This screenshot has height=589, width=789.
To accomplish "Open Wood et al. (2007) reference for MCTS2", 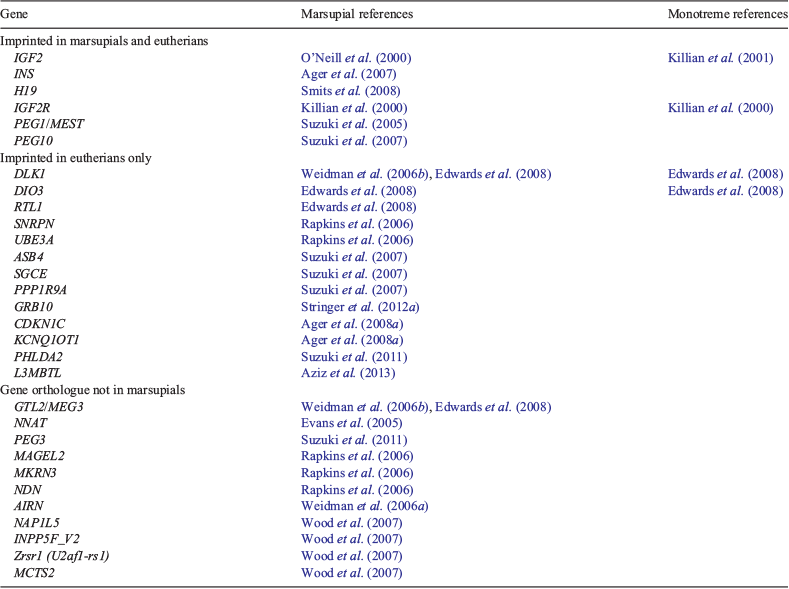I will (351, 573).
